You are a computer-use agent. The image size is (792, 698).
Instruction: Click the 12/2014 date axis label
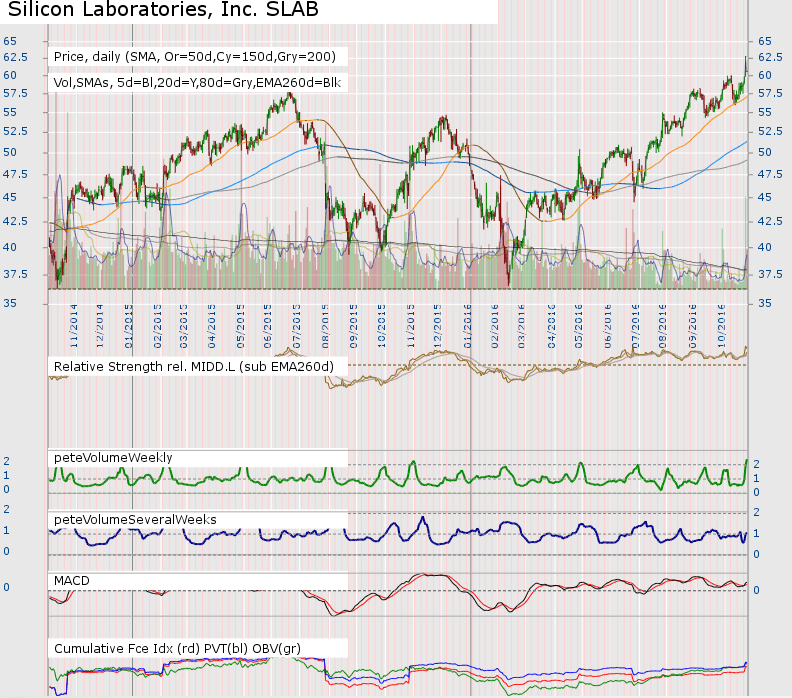click(x=100, y=326)
